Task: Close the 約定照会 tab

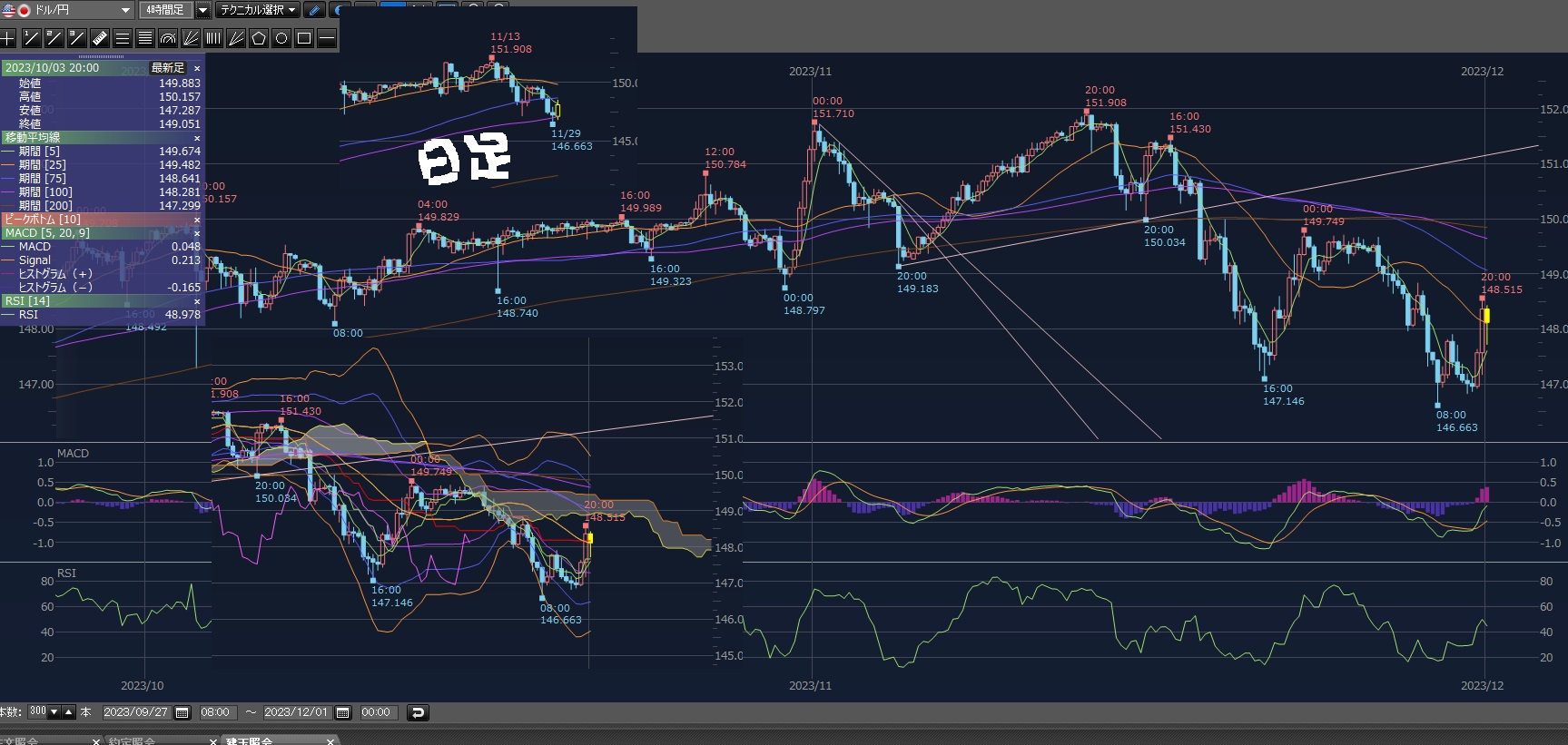Action: click(213, 741)
